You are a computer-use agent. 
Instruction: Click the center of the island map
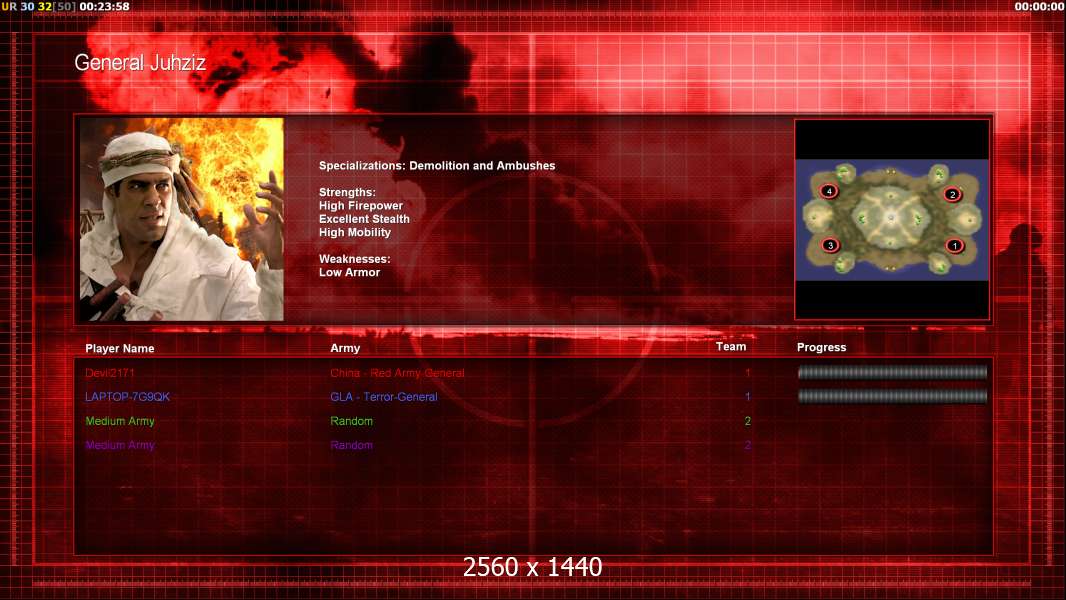[891, 219]
